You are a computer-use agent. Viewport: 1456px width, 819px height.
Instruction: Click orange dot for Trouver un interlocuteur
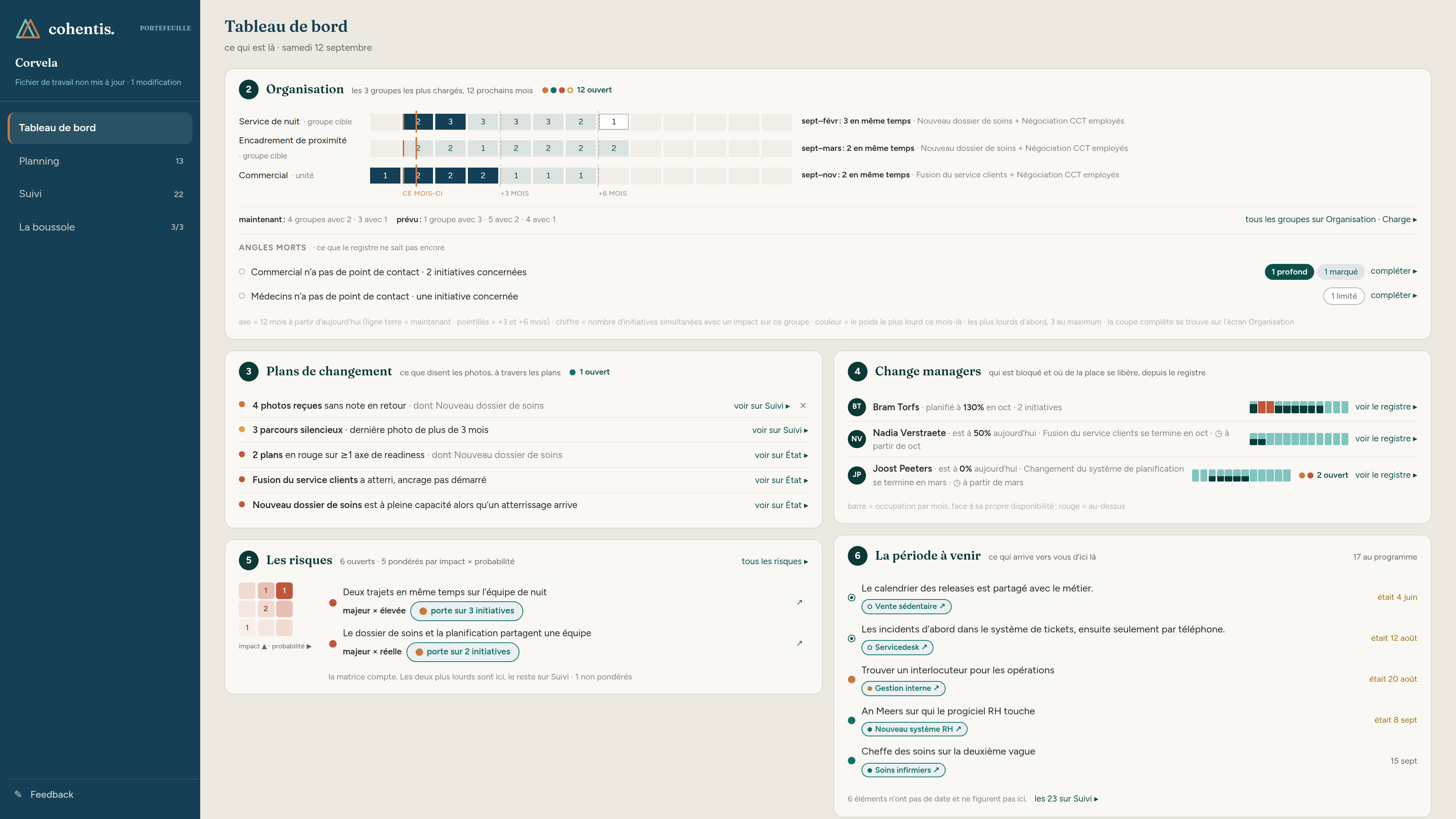click(851, 679)
